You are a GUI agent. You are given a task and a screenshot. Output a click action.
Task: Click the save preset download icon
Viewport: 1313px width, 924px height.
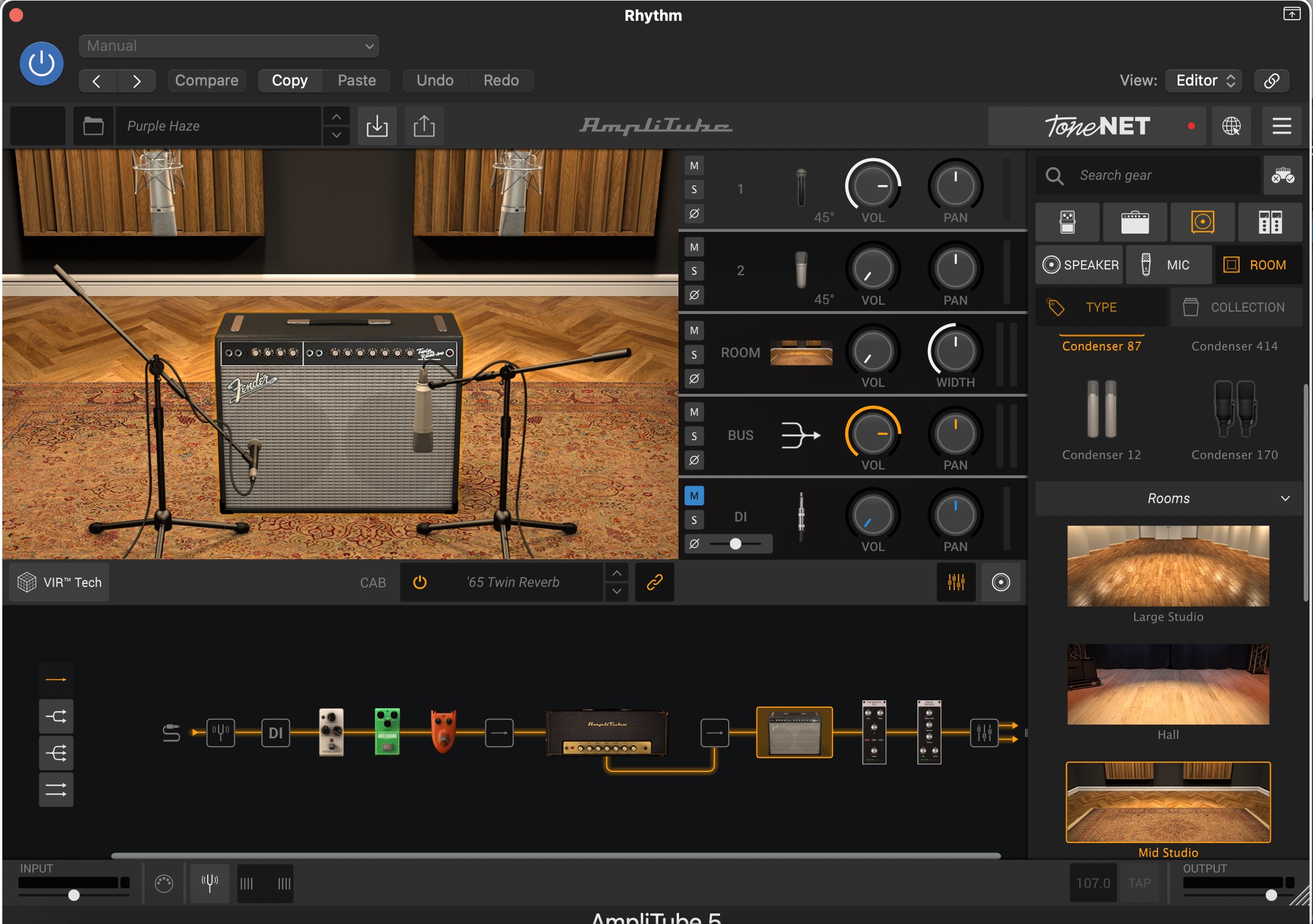coord(377,125)
